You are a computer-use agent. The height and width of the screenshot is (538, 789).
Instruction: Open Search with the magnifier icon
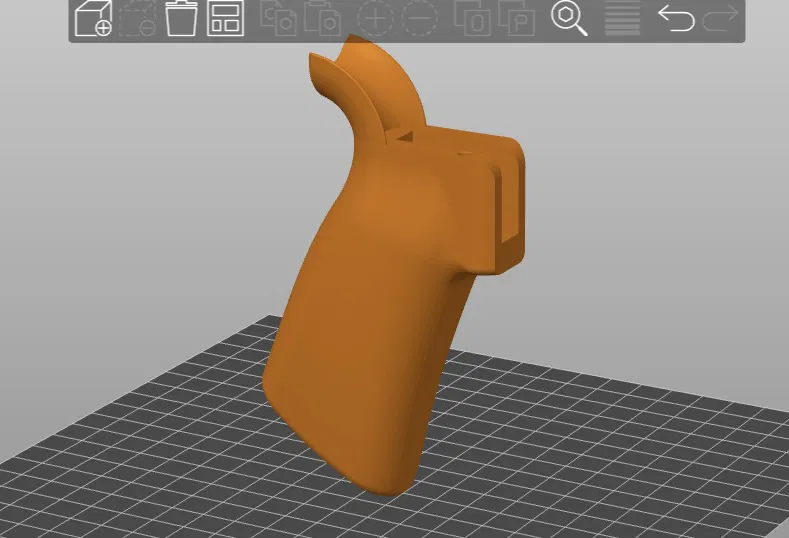(x=569, y=18)
